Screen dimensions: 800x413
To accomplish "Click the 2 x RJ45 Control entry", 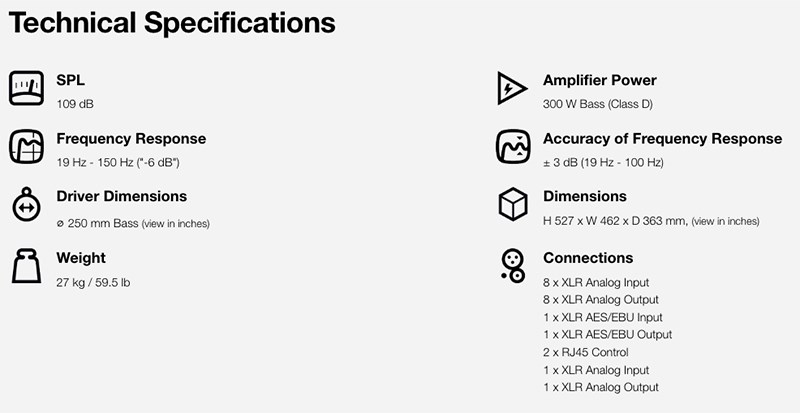I will click(586, 352).
